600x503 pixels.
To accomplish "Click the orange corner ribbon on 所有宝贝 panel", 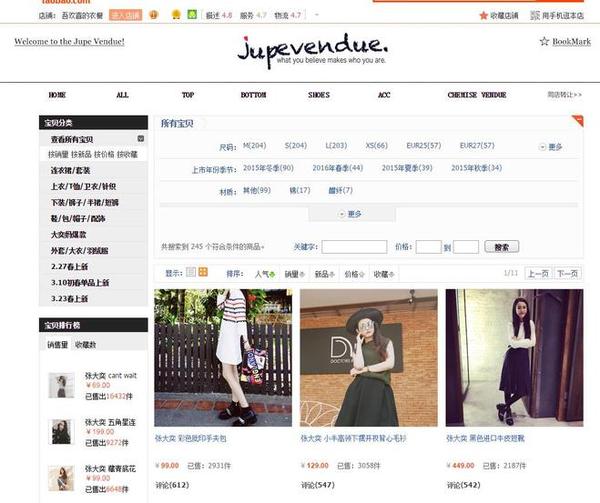I will point(578,120).
